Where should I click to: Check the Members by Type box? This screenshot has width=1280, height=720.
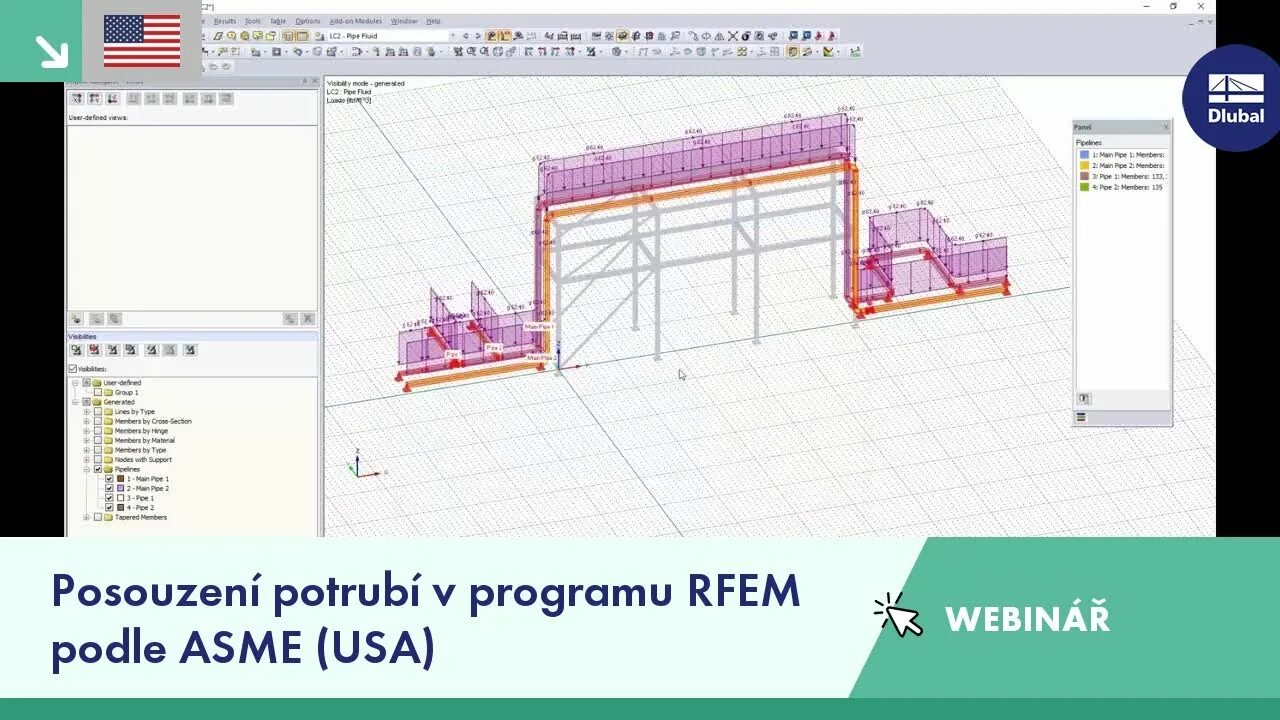click(x=97, y=450)
